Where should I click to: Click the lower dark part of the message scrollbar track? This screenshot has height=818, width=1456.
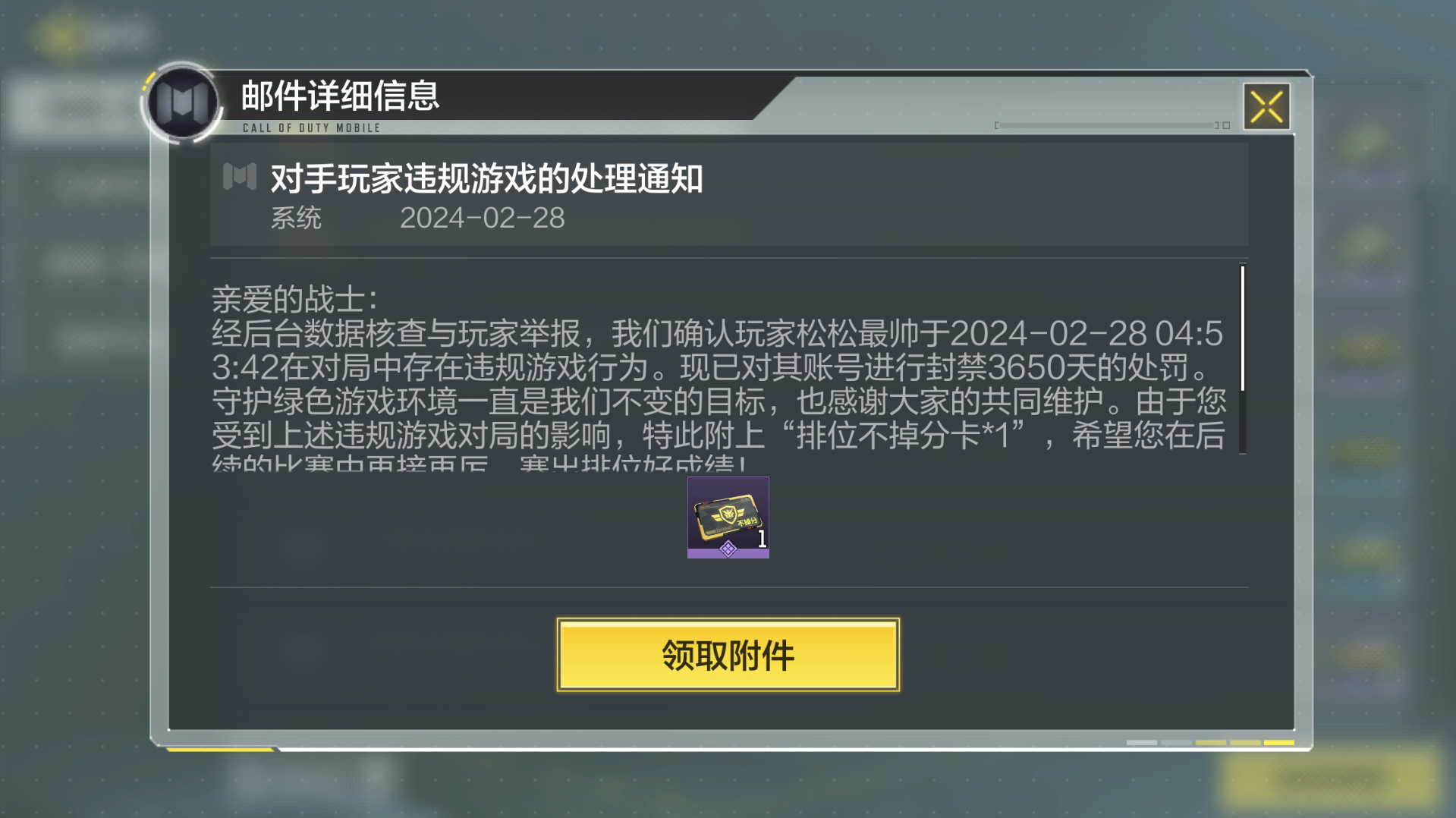pos(1242,423)
